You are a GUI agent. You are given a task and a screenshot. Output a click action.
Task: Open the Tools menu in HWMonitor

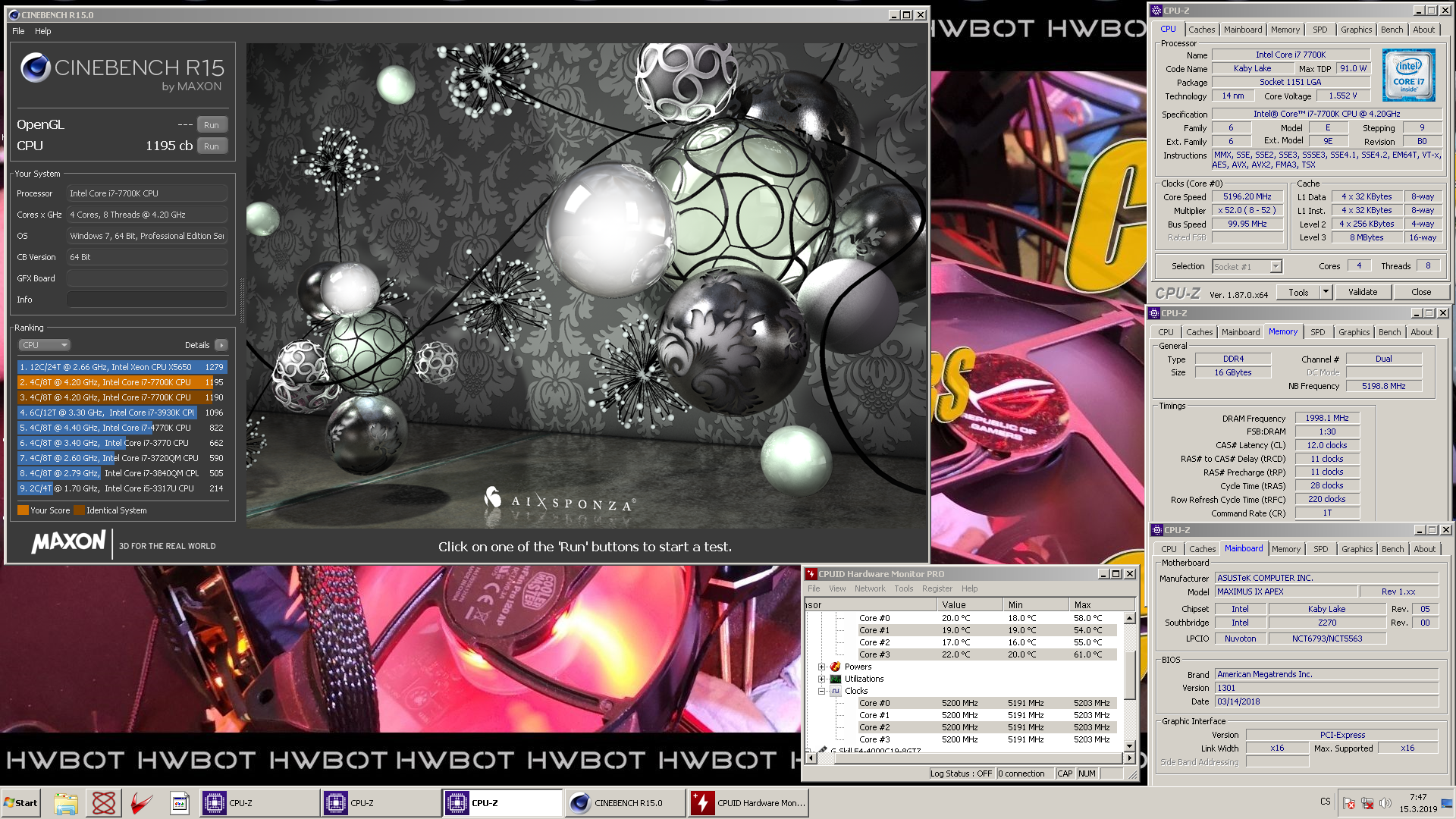click(x=903, y=588)
